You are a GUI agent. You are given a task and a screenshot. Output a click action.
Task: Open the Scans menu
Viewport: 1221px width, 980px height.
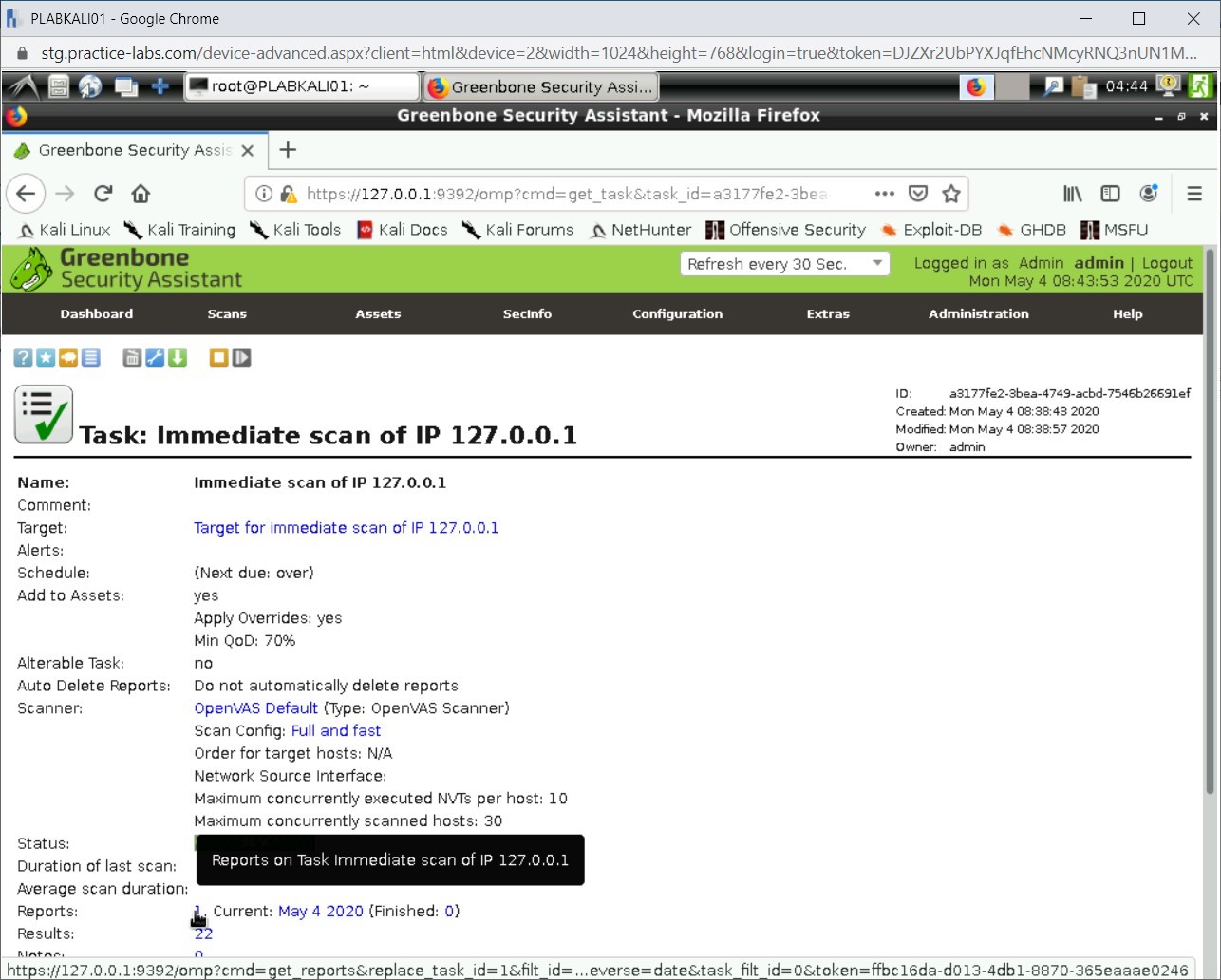(227, 314)
